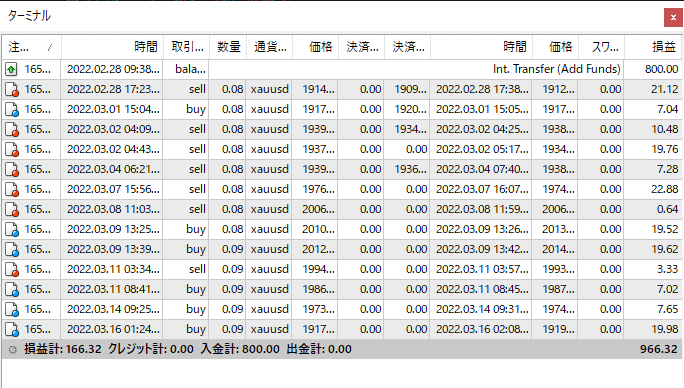Click the sell order icon dated 2022.03.04 06:21
This screenshot has height=388, width=684.
(12, 169)
